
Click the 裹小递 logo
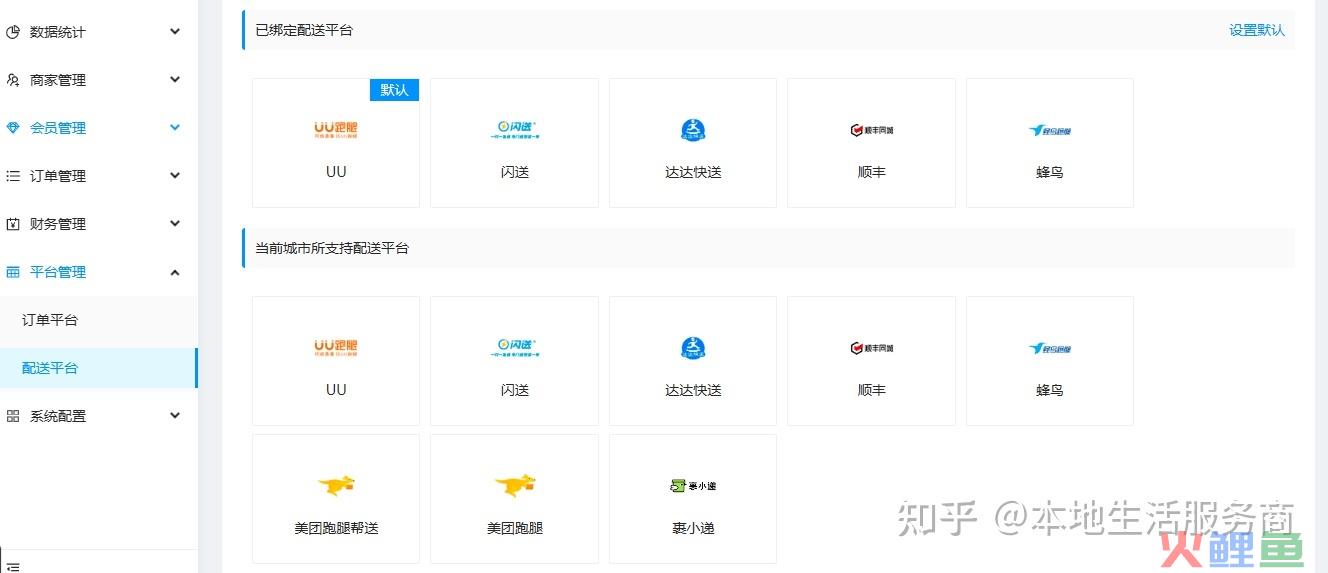click(x=693, y=486)
